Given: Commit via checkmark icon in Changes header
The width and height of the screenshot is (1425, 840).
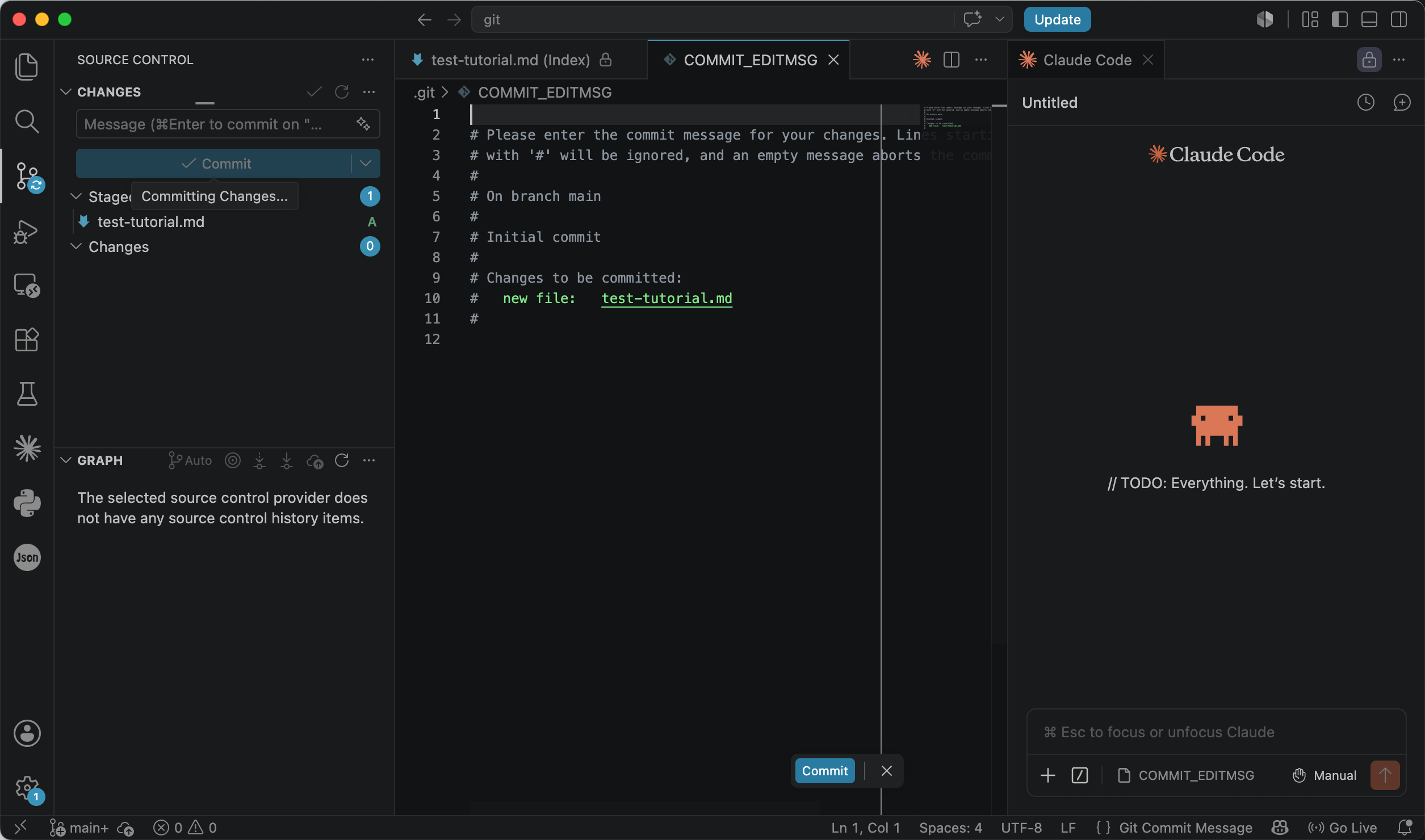Looking at the screenshot, I should (x=315, y=92).
